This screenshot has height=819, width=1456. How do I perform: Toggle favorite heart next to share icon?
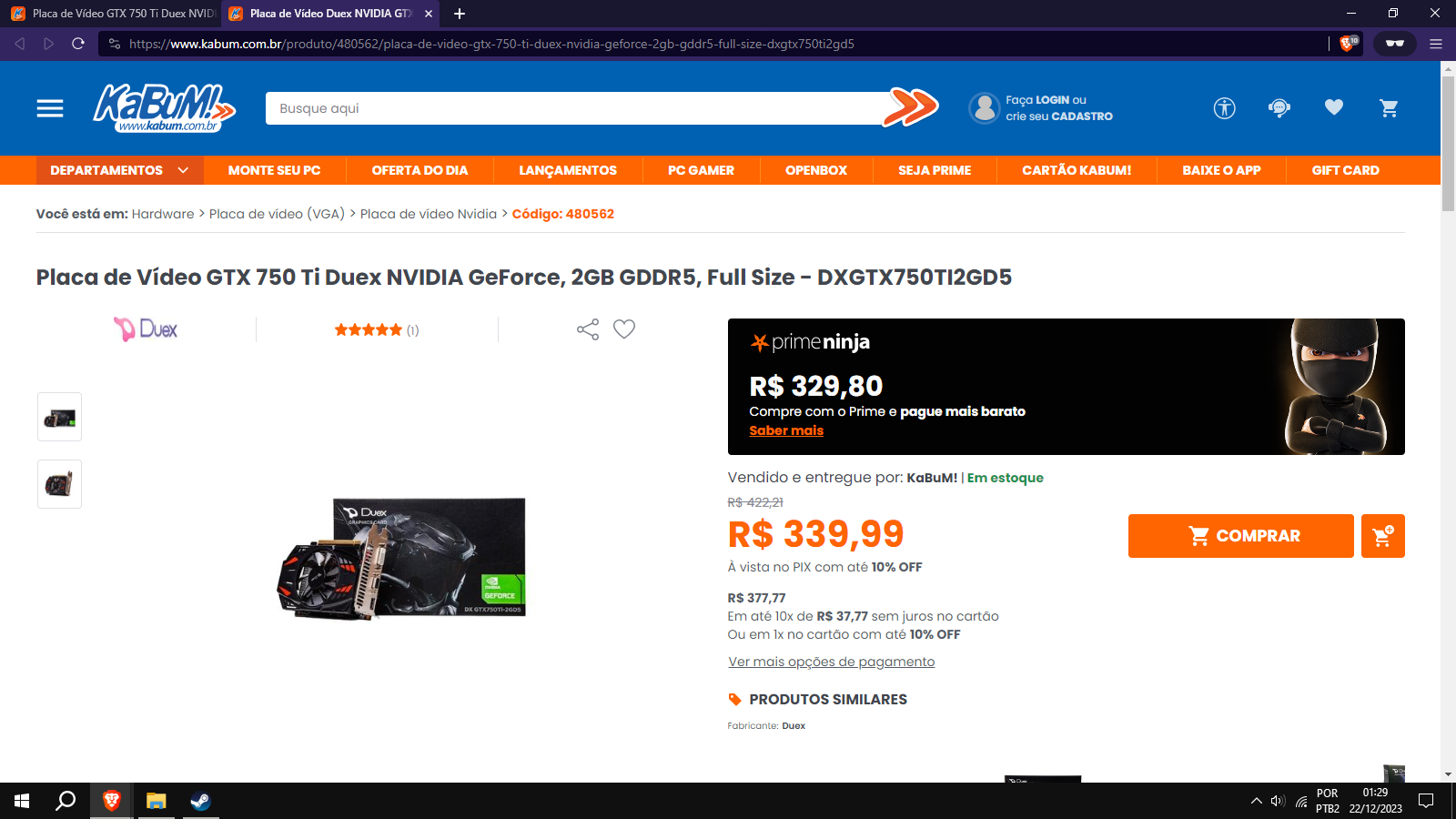(x=624, y=329)
